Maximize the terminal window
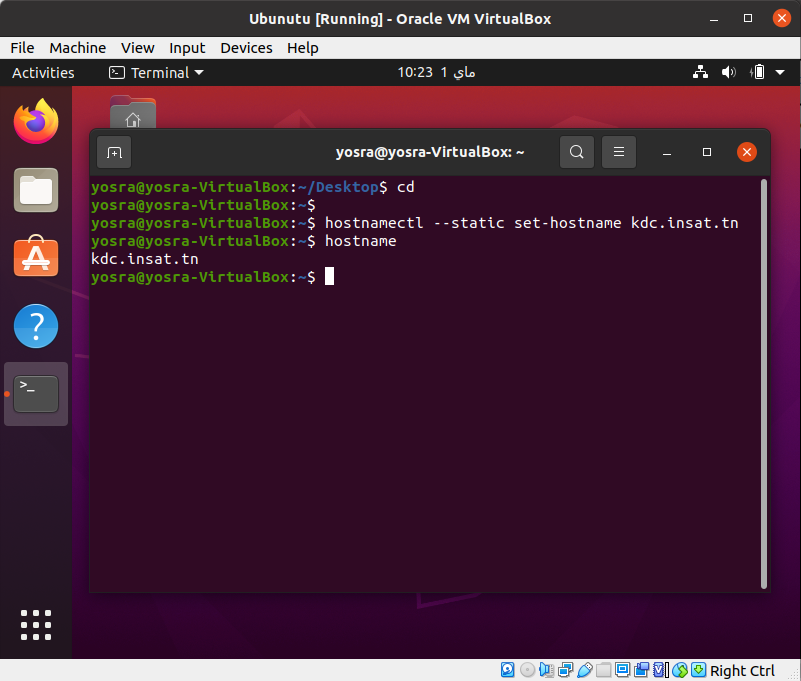 click(x=706, y=152)
